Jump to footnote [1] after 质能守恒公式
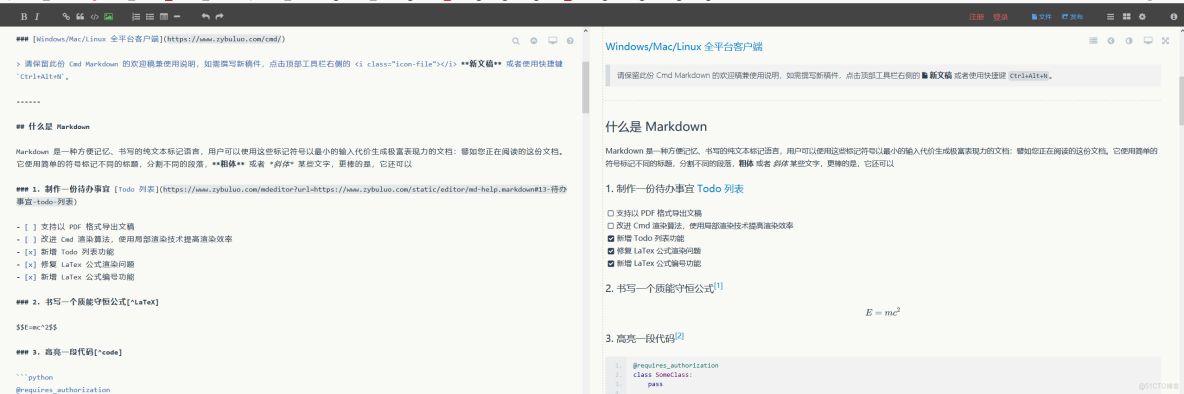The width and height of the screenshot is (1184, 394). 718,285
